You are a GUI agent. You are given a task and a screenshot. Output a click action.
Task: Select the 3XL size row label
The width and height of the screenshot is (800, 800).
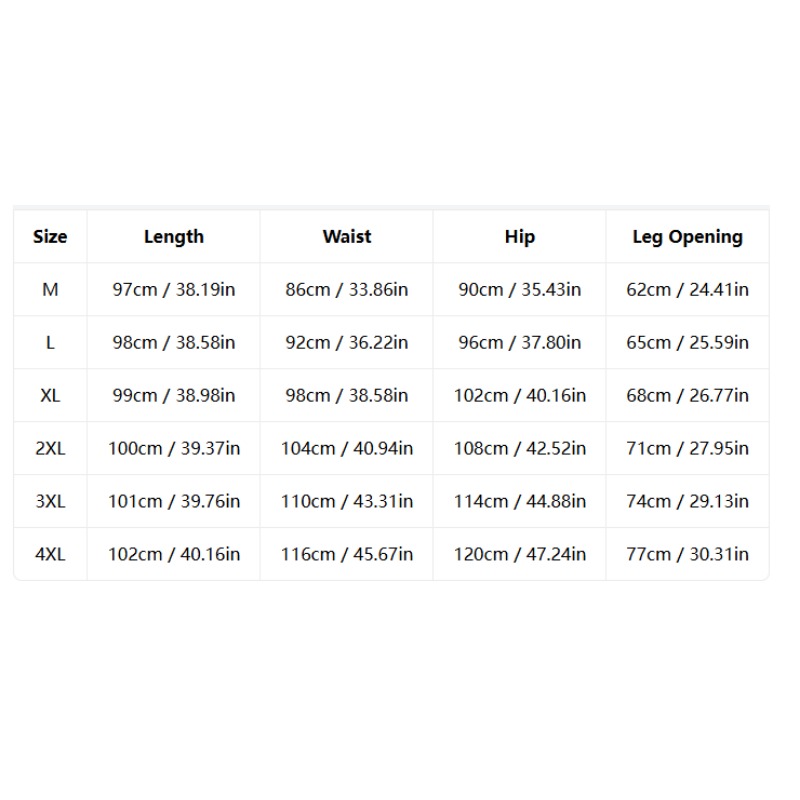click(50, 501)
